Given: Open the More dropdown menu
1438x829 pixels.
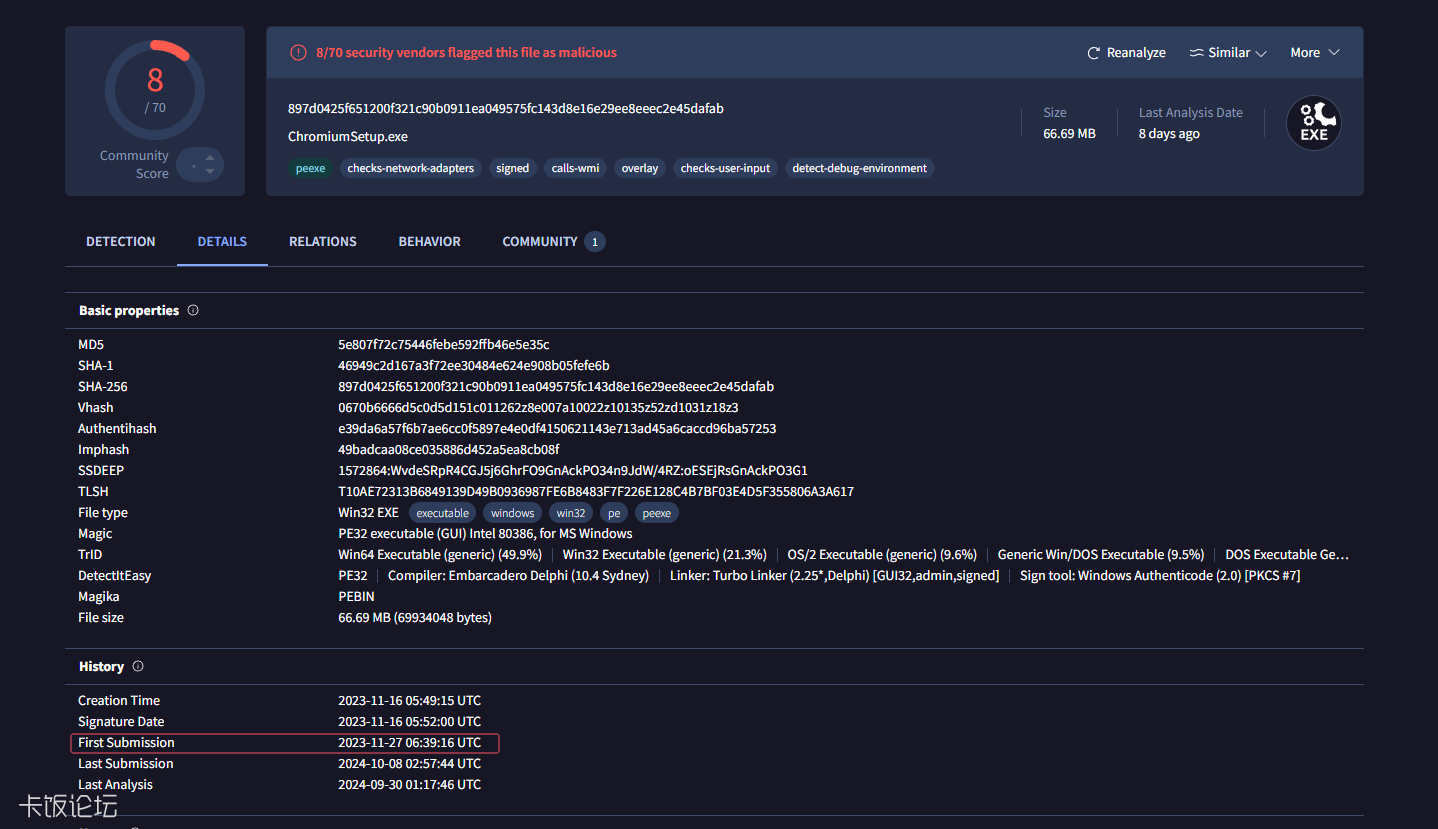Looking at the screenshot, I should click(x=1315, y=53).
